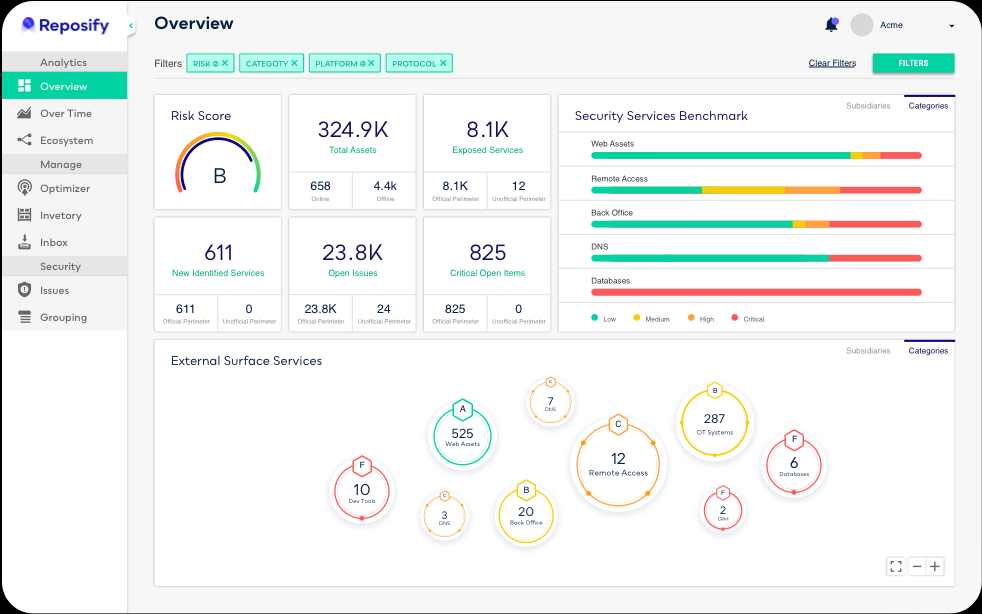
Task: Click the Inventory grid icon
Action: pos(24,215)
